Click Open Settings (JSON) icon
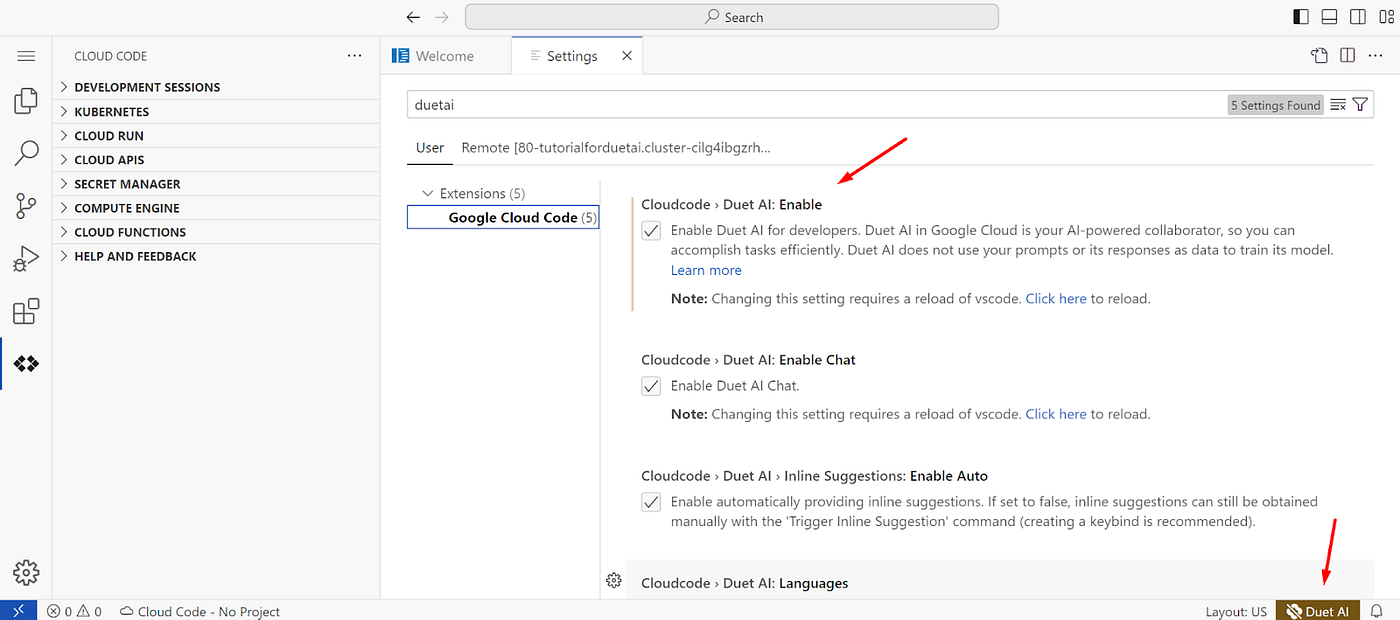The width and height of the screenshot is (1400, 620). pyautogui.click(x=1320, y=56)
